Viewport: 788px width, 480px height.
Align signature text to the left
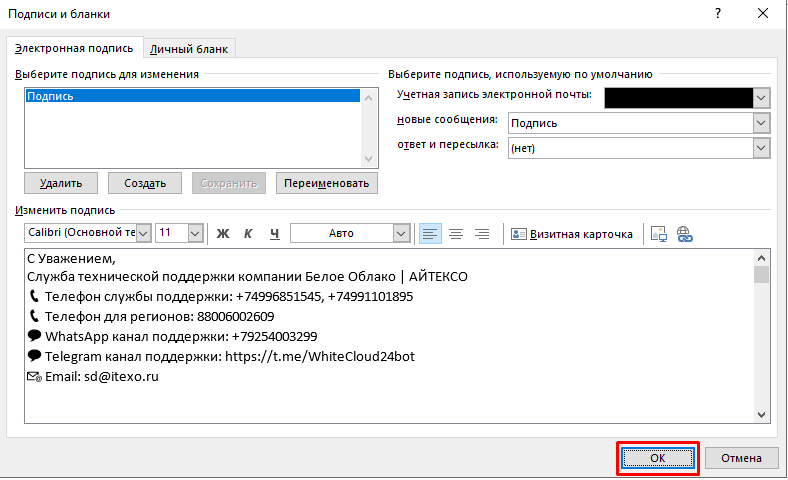[430, 233]
